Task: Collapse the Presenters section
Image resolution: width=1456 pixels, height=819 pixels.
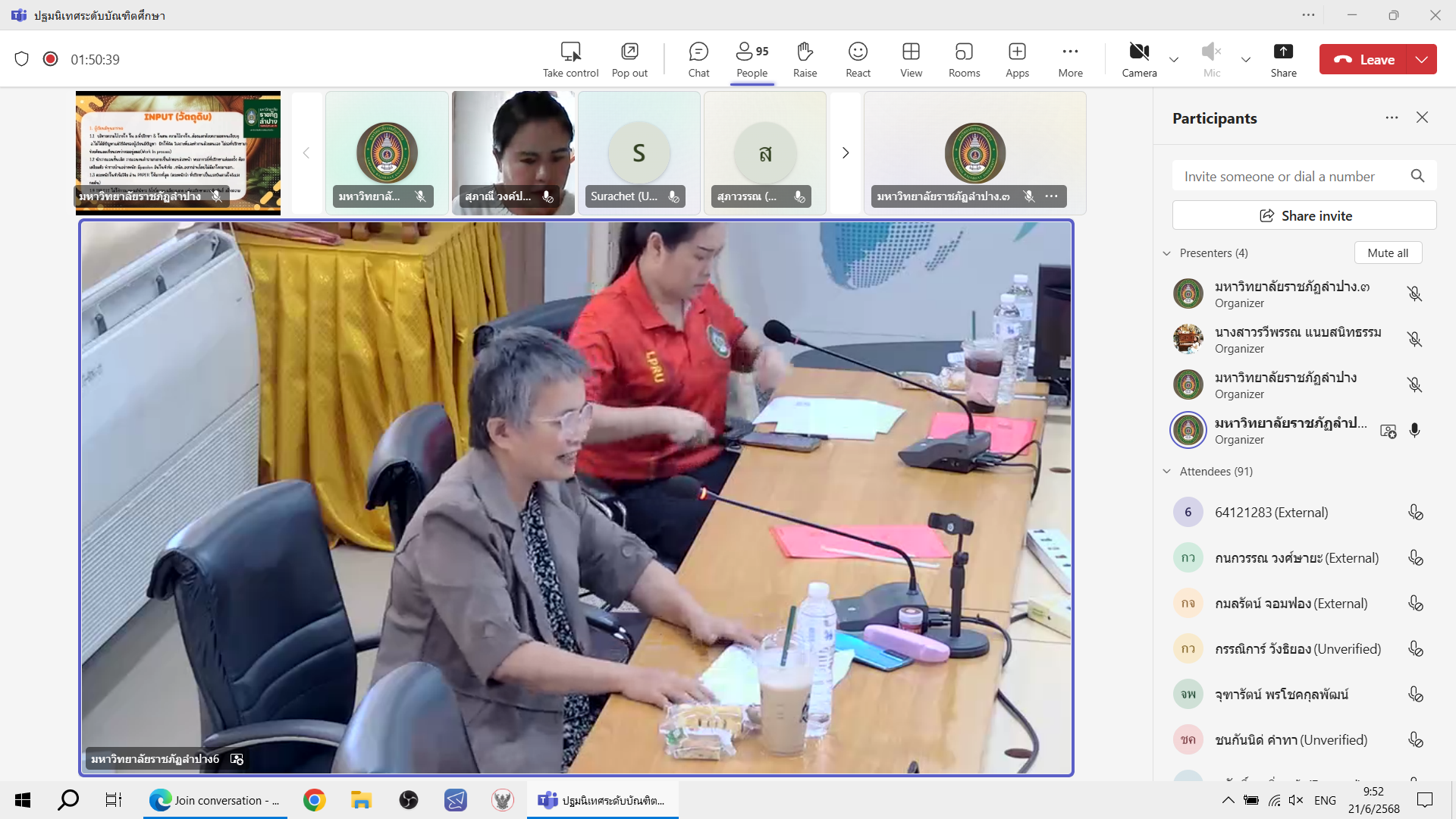Action: [x=1167, y=253]
